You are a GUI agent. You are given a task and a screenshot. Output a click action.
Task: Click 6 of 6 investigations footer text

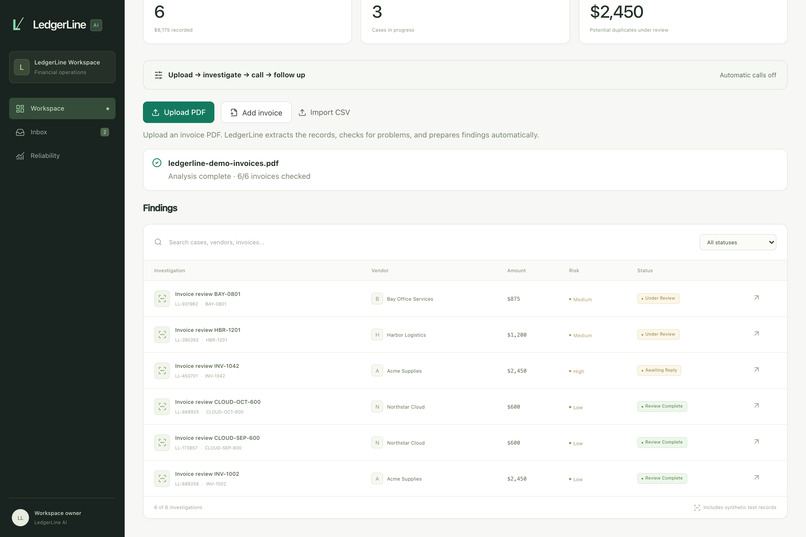click(x=178, y=507)
